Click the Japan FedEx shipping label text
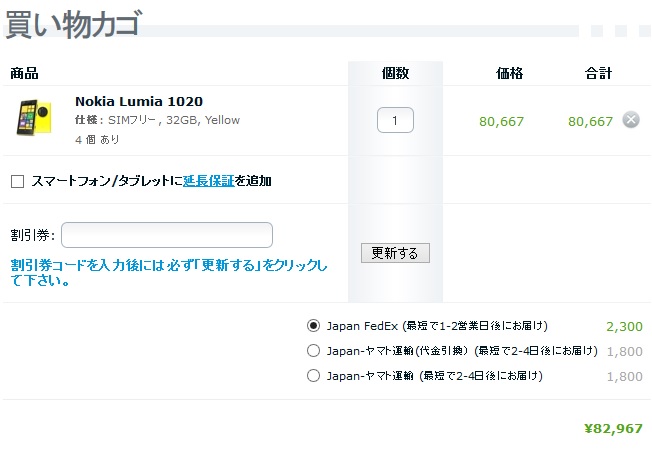The width and height of the screenshot is (652, 449). (437, 326)
